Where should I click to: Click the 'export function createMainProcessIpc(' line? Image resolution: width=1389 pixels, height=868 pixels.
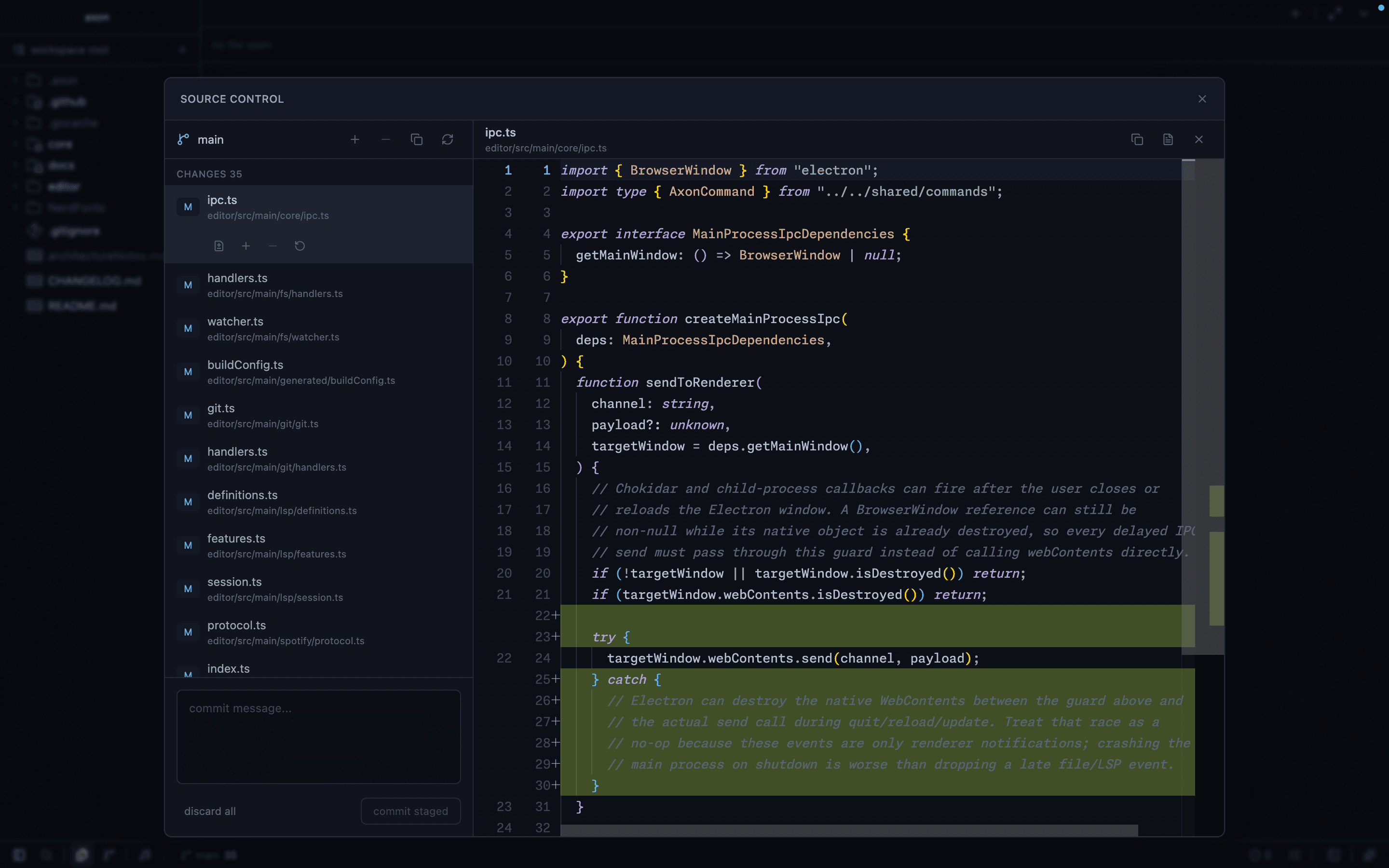(704, 319)
